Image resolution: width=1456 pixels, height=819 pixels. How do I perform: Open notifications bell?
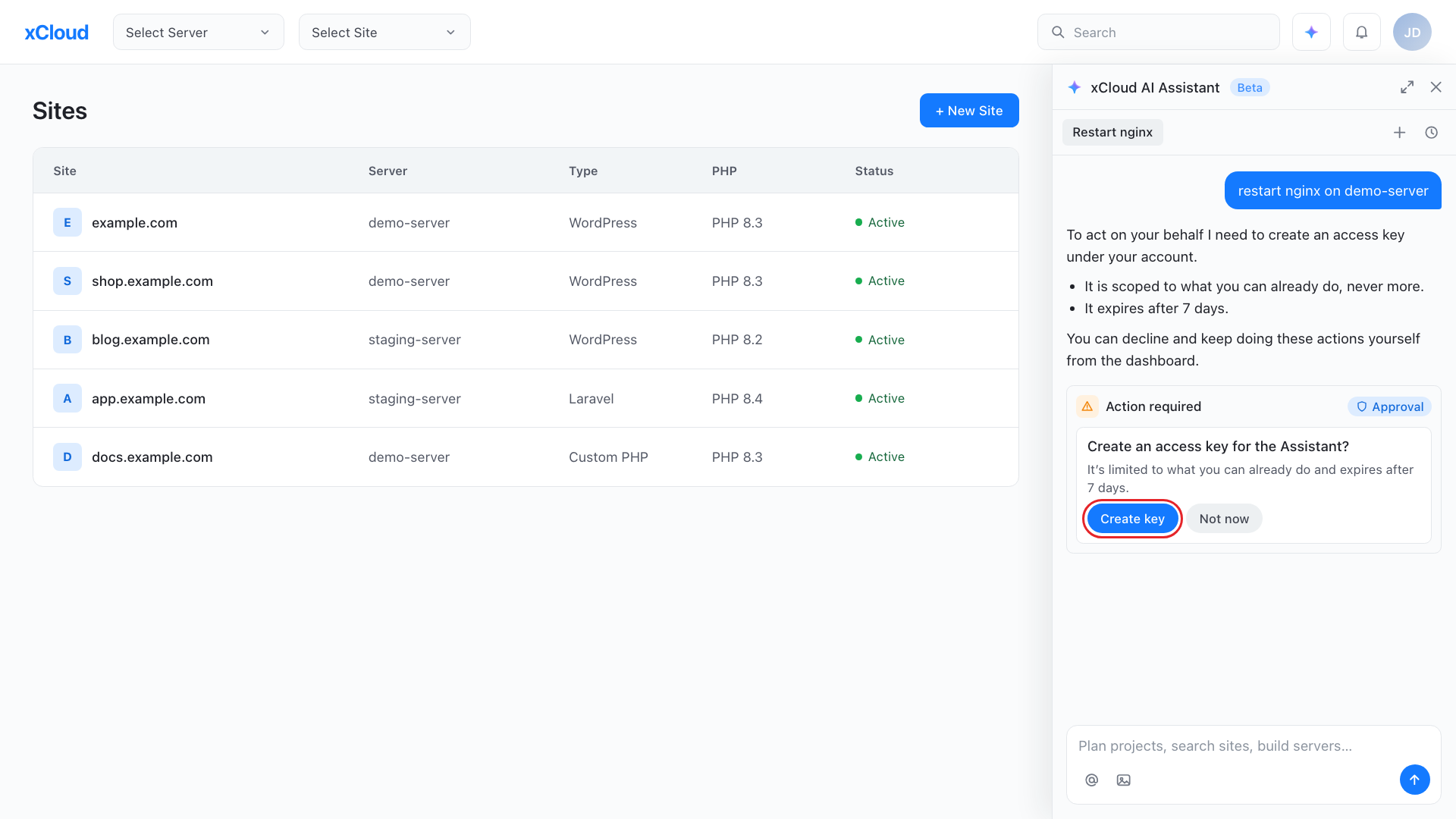[x=1362, y=33]
